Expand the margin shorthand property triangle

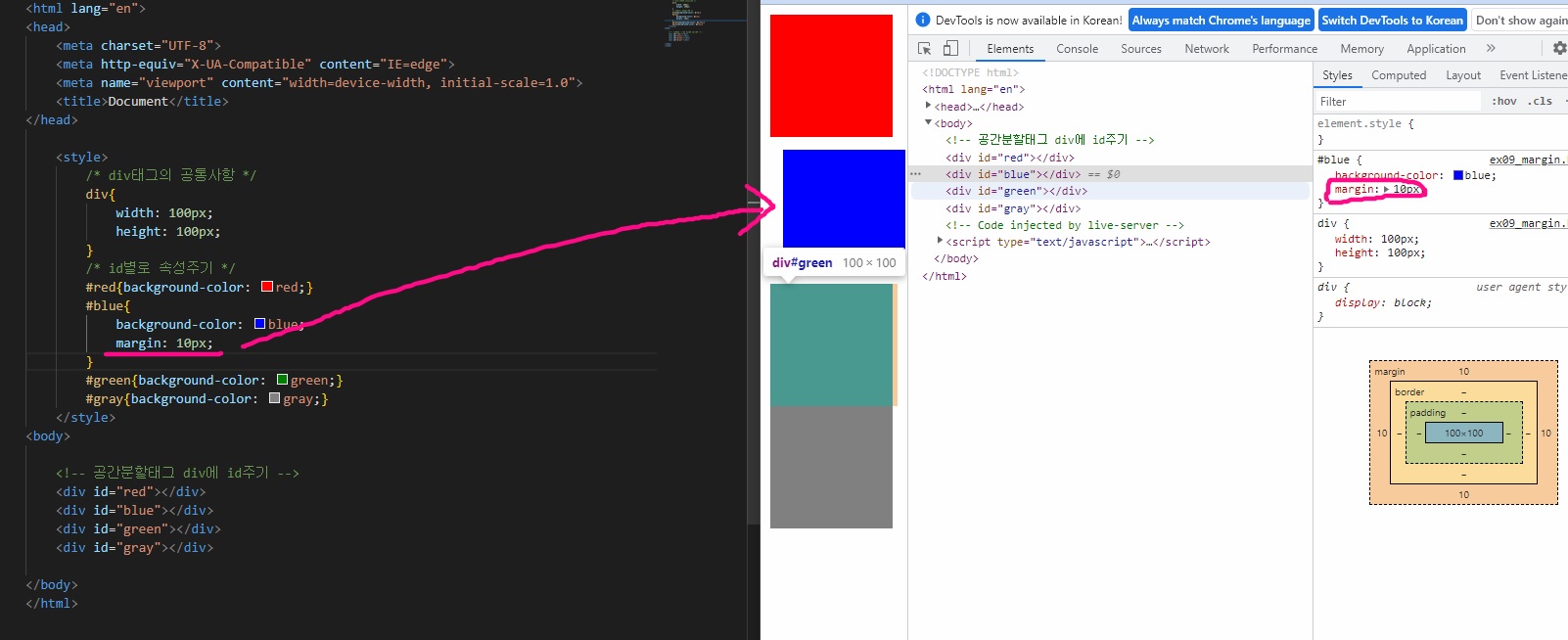point(1386,190)
